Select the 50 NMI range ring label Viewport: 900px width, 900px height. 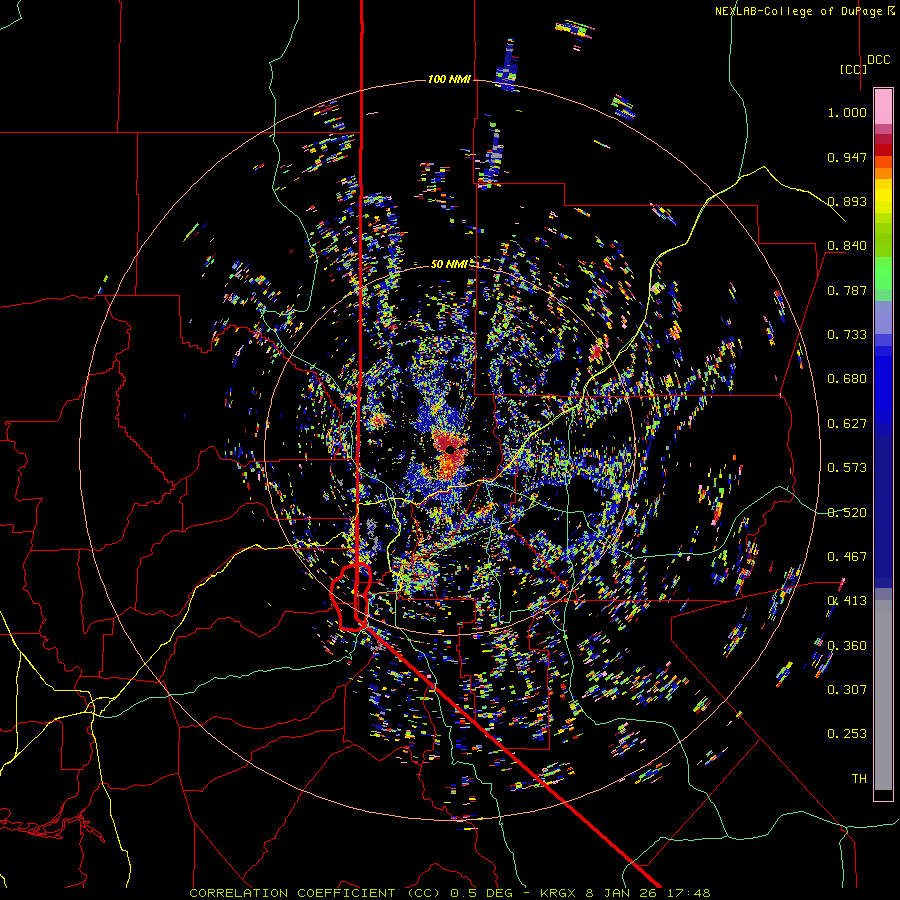[x=449, y=264]
